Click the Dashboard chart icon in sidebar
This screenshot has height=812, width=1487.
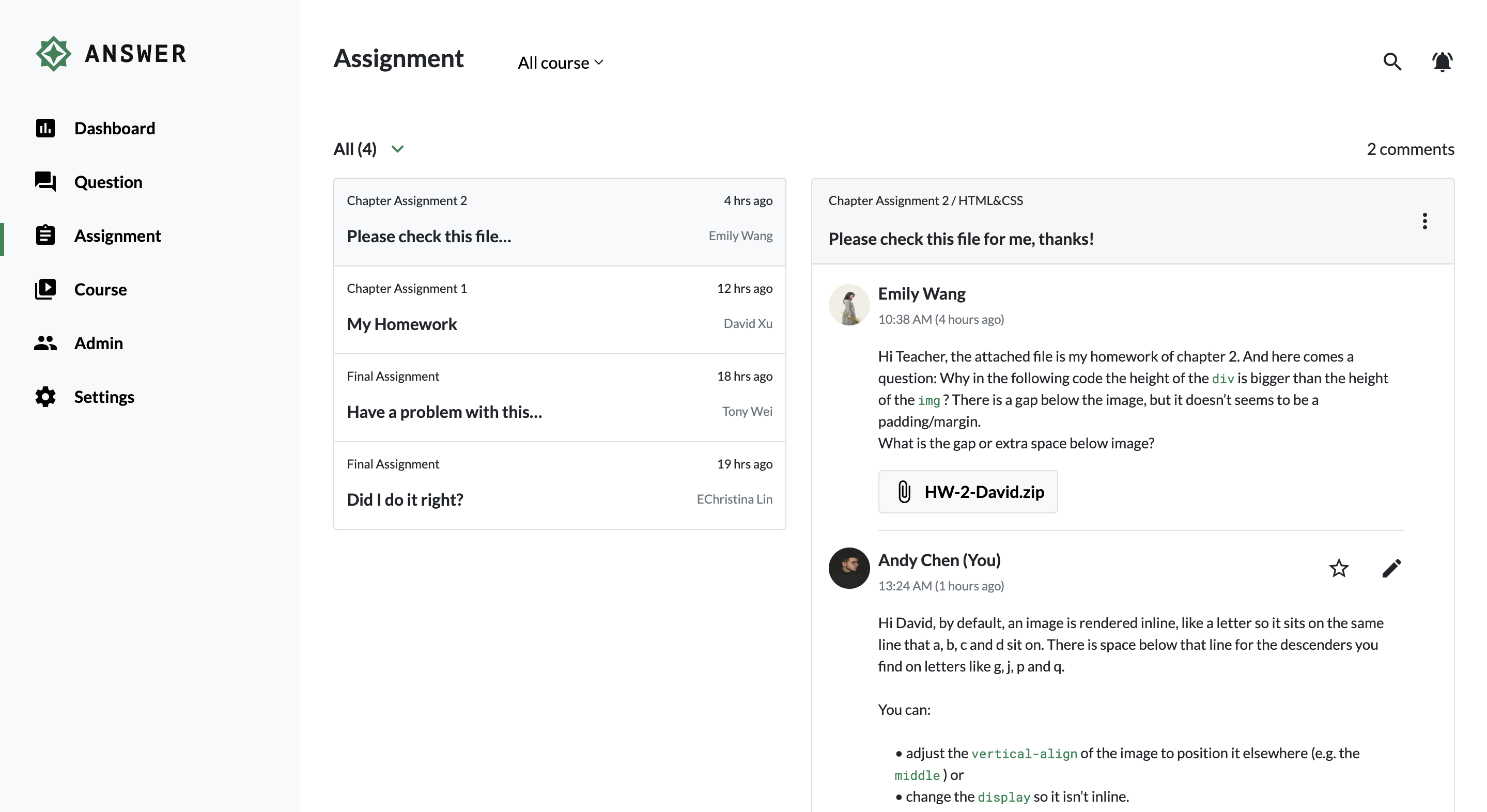click(x=45, y=128)
